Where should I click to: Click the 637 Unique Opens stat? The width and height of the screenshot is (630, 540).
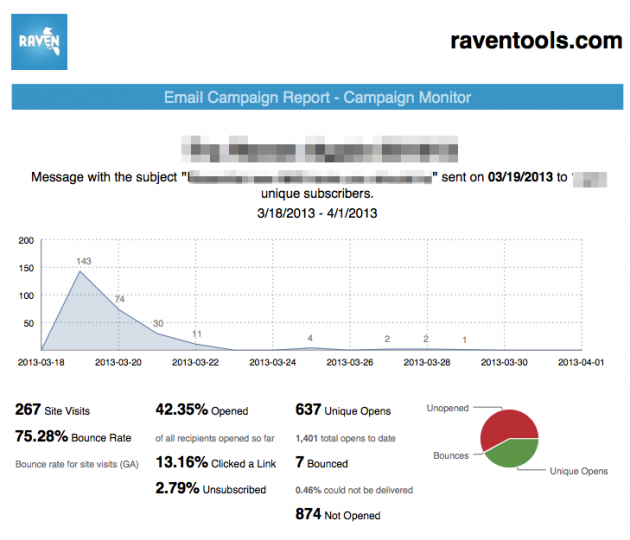coord(343,410)
